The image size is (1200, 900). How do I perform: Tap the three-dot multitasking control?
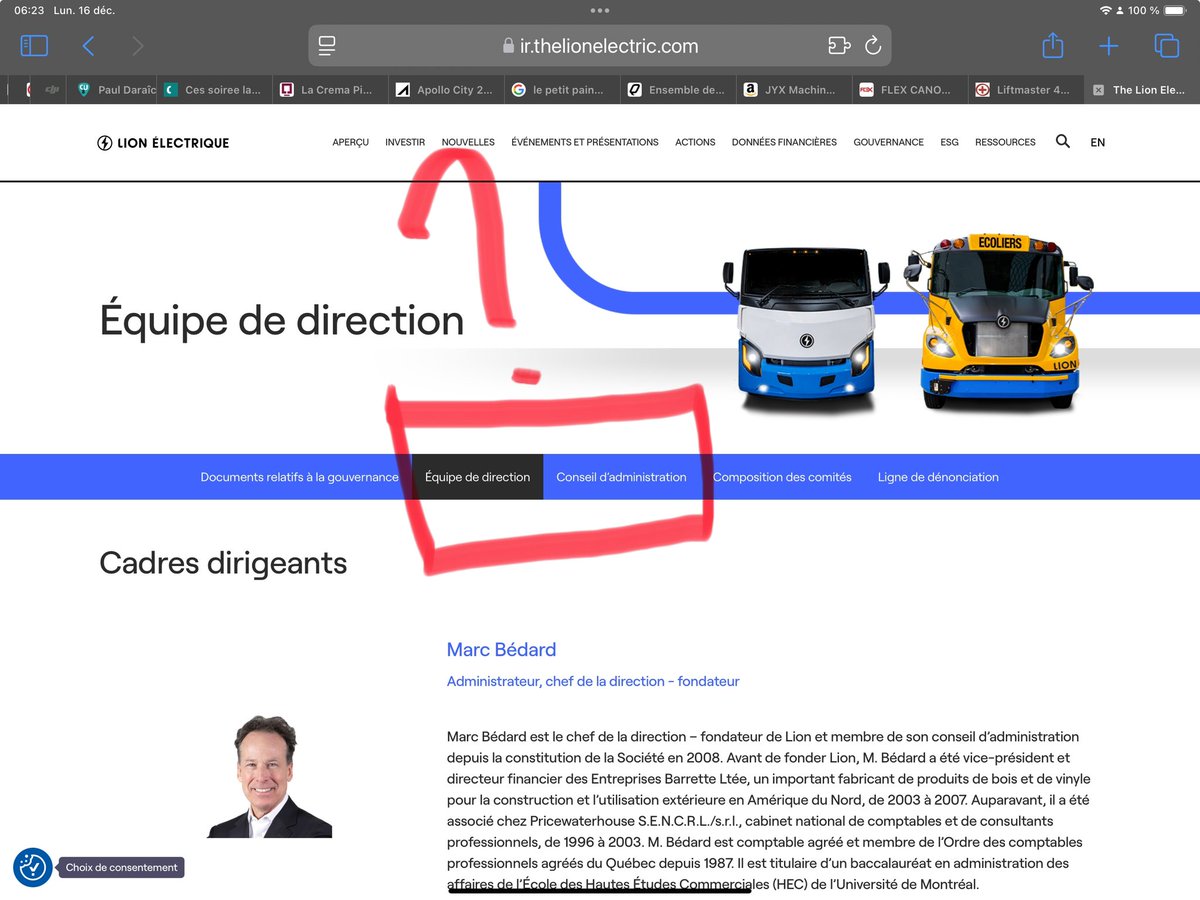coord(600,10)
